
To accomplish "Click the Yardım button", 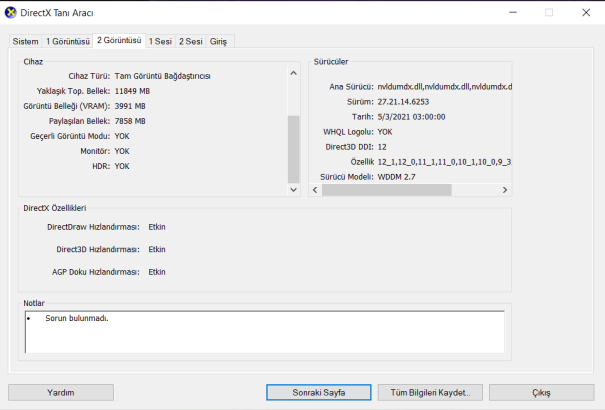I will [x=61, y=393].
